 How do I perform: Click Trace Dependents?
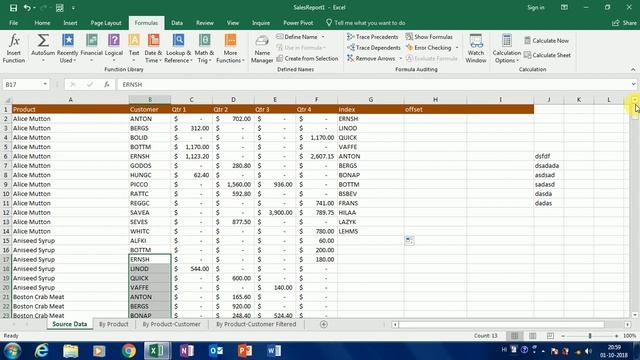click(374, 48)
